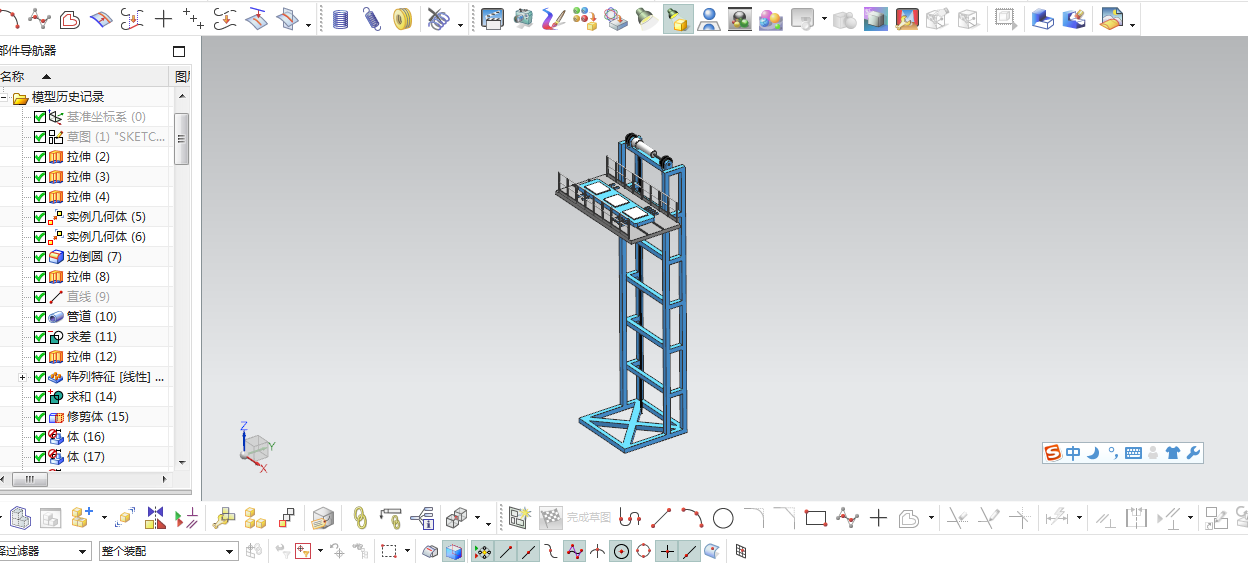Uncheck the 边倒圆 (7) feature checkbox

pyautogui.click(x=40, y=257)
